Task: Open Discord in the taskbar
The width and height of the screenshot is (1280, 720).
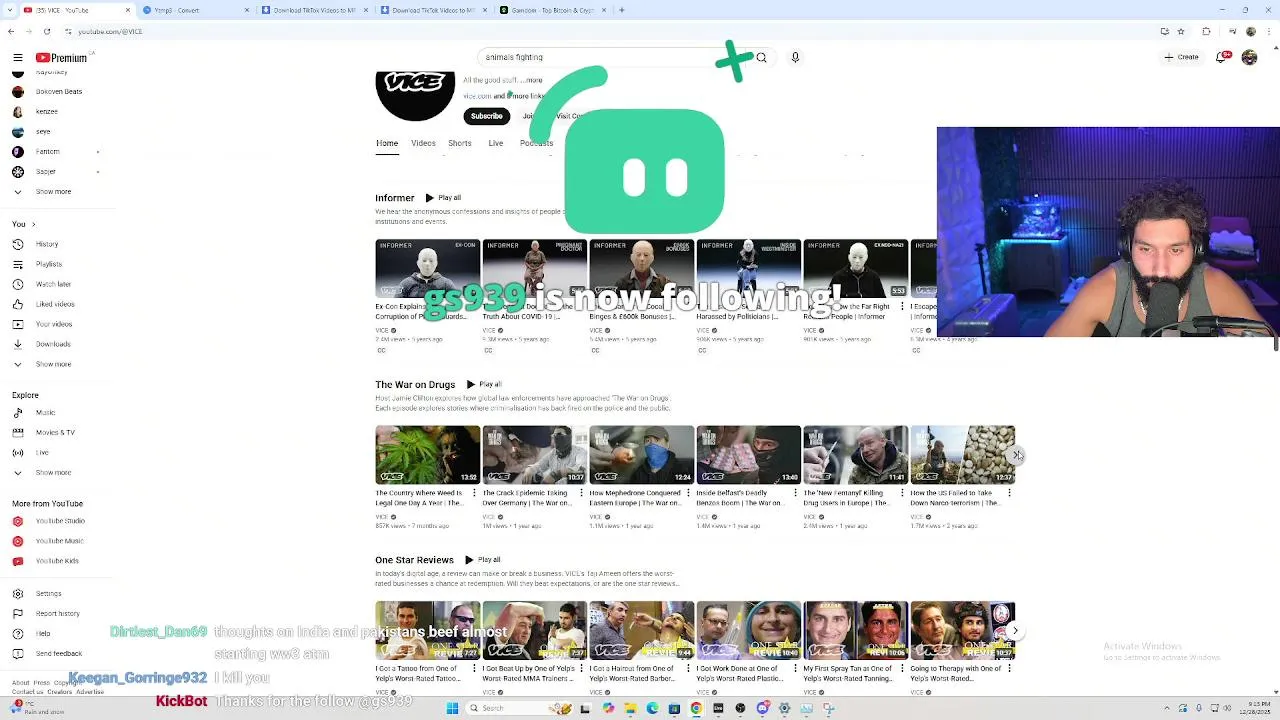Action: point(762,708)
